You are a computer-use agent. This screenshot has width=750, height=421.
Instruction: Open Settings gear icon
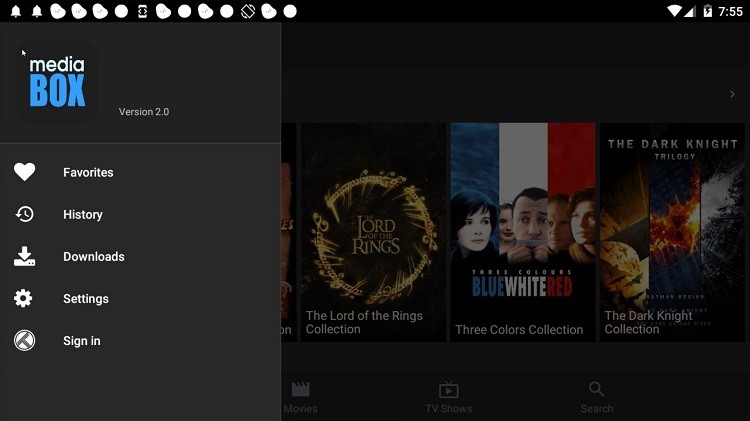tap(23, 299)
